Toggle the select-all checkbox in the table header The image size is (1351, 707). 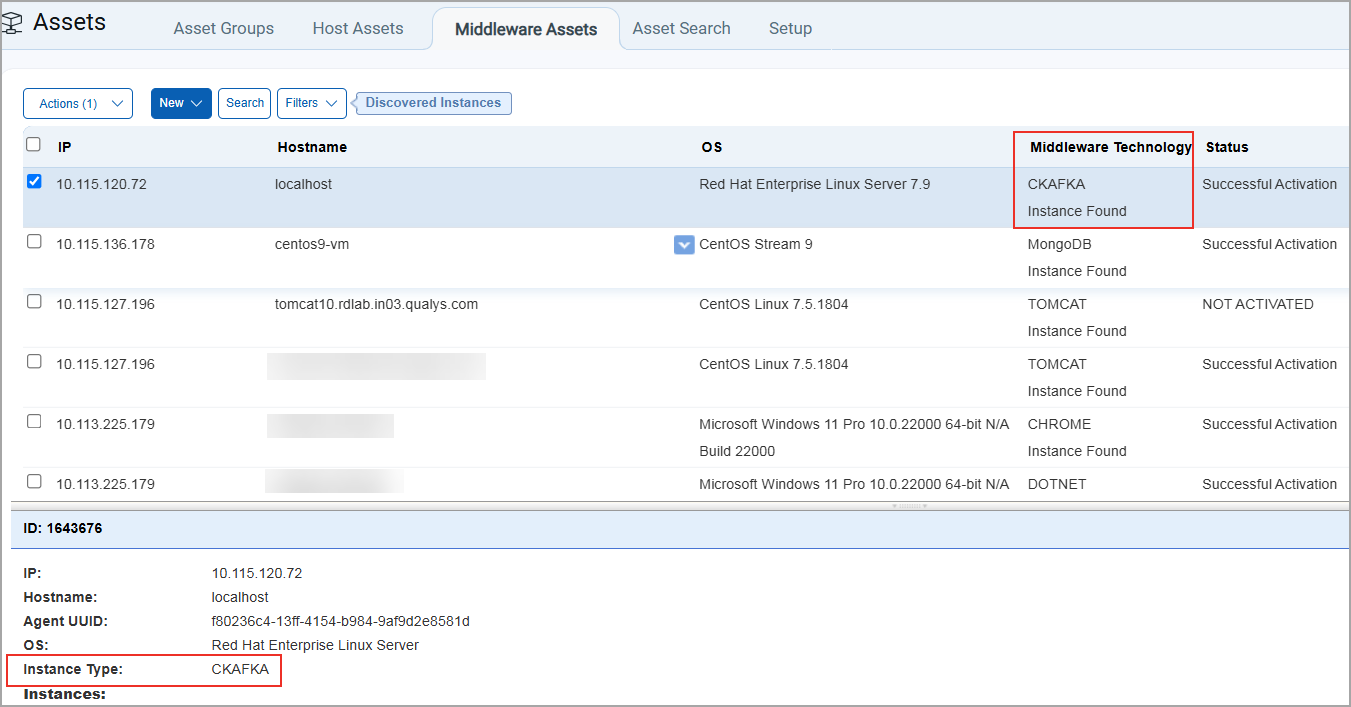(33, 143)
